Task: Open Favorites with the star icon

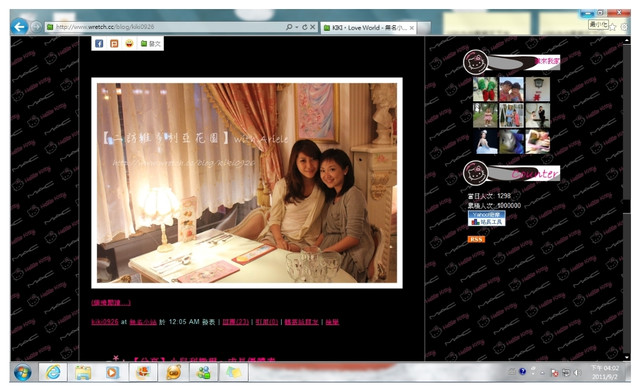Action: [613, 27]
